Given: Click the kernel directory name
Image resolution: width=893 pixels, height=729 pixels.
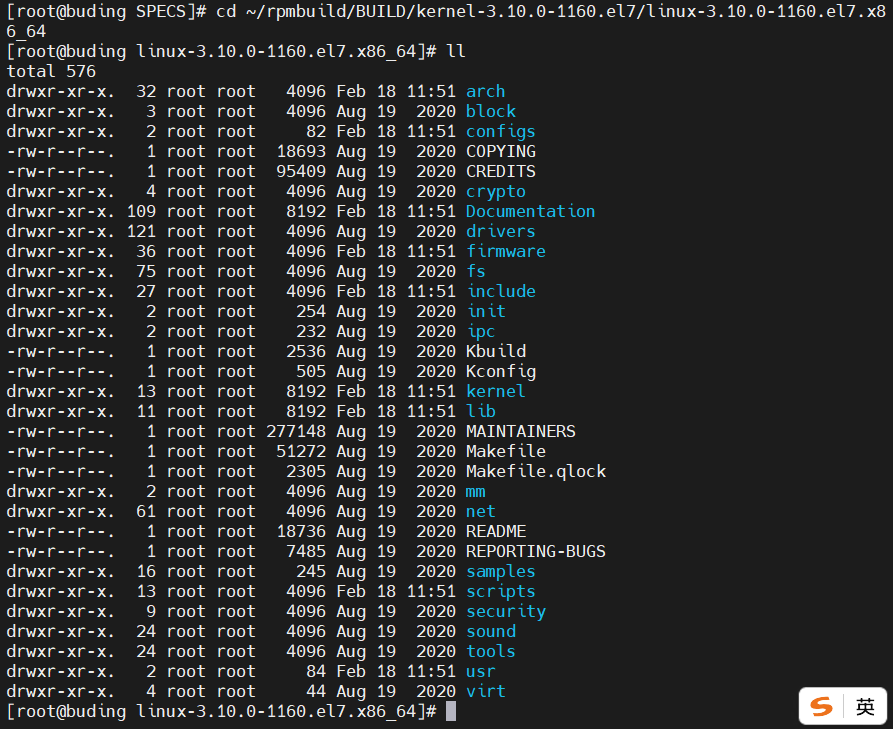Looking at the screenshot, I should click(x=495, y=391).
